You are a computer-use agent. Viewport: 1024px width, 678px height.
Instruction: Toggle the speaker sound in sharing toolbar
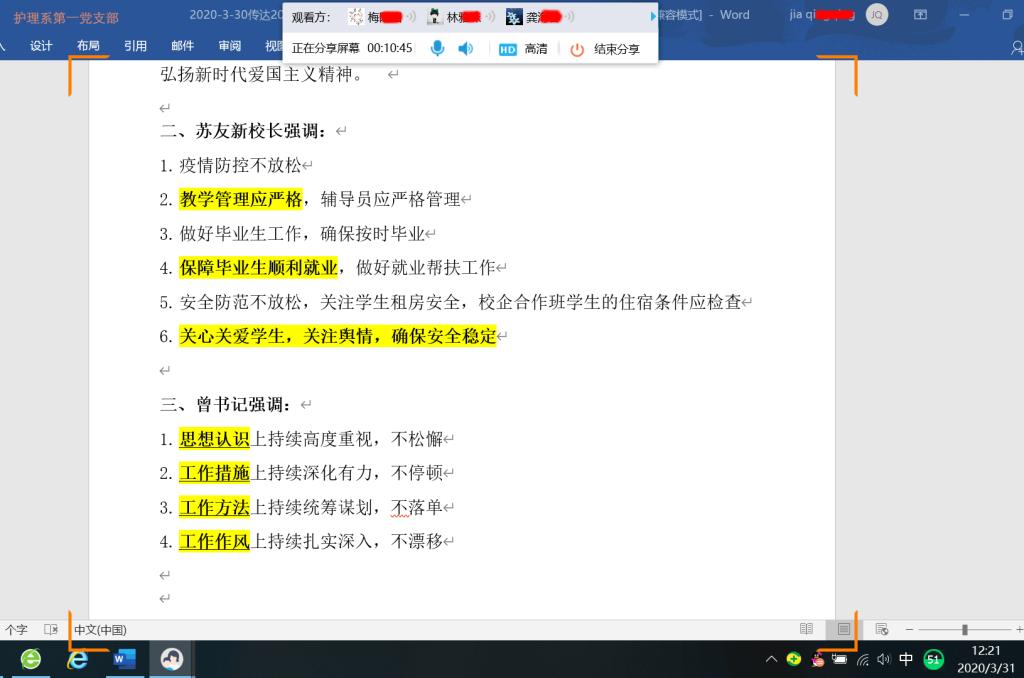pyautogui.click(x=465, y=49)
